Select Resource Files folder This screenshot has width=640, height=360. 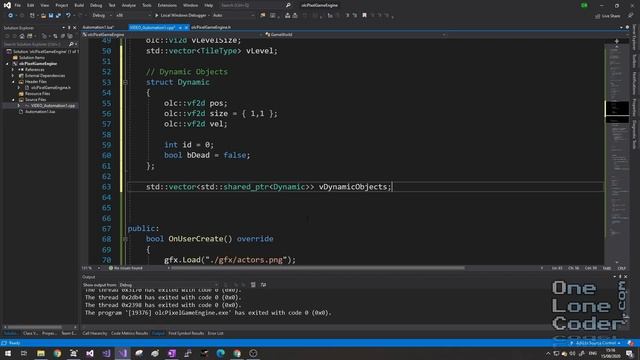[37, 93]
